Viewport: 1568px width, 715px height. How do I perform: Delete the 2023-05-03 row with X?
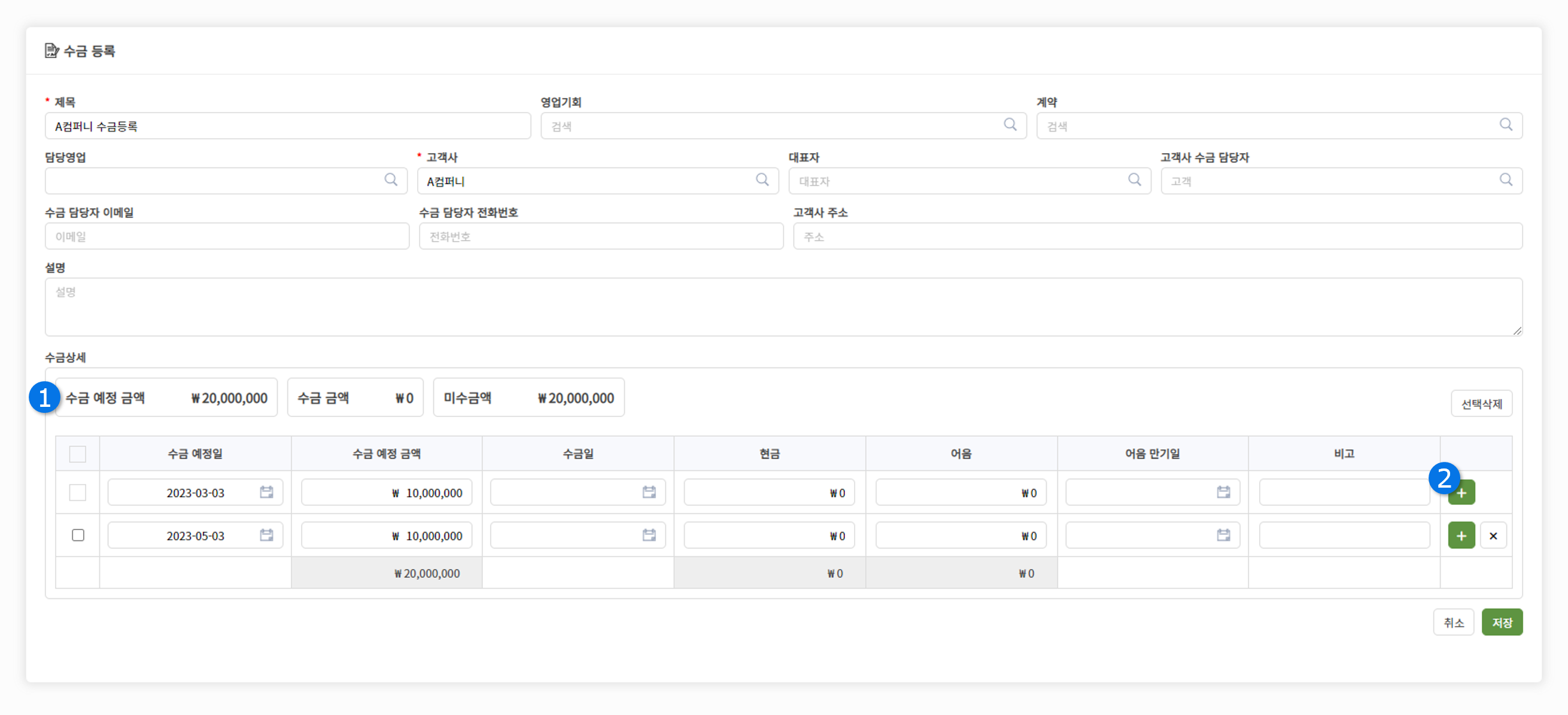pos(1493,536)
